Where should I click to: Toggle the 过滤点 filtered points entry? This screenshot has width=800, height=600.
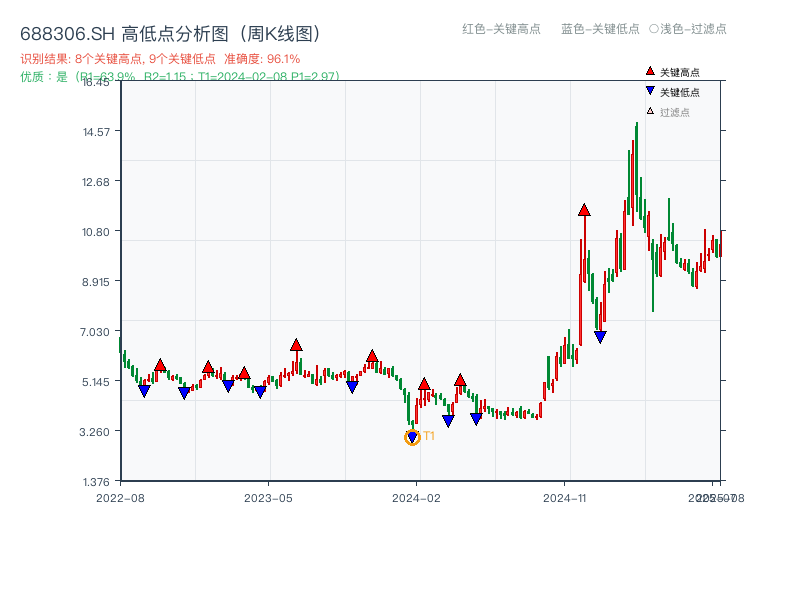click(668, 111)
